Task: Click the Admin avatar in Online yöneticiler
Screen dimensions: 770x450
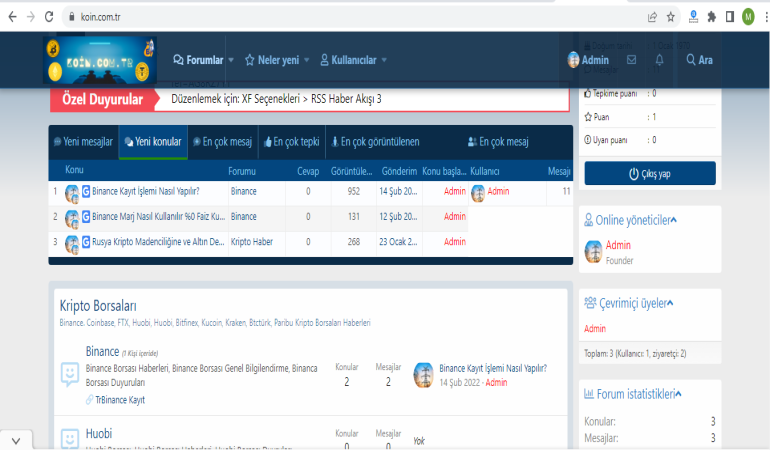Action: point(593,252)
